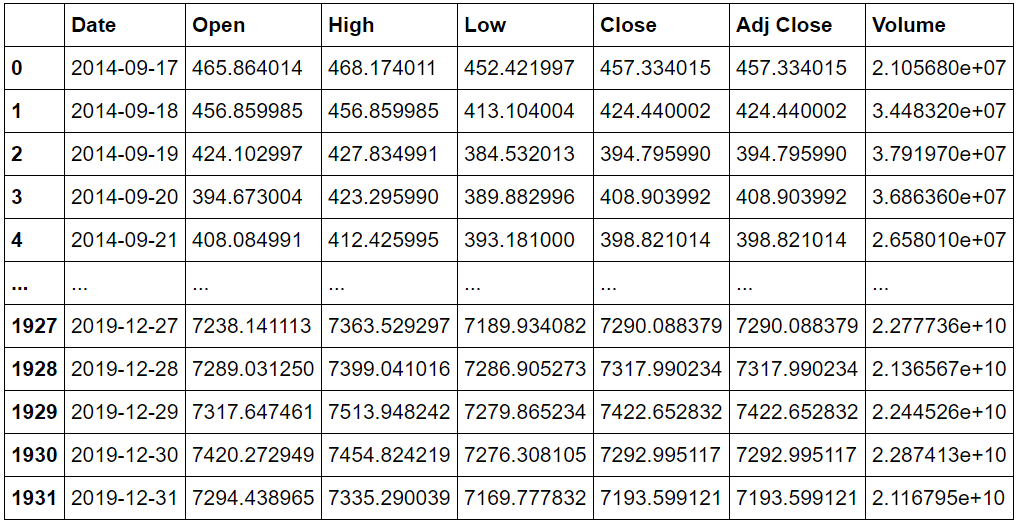Select row index 0
The width and height of the screenshot is (1022, 525).
point(17,67)
